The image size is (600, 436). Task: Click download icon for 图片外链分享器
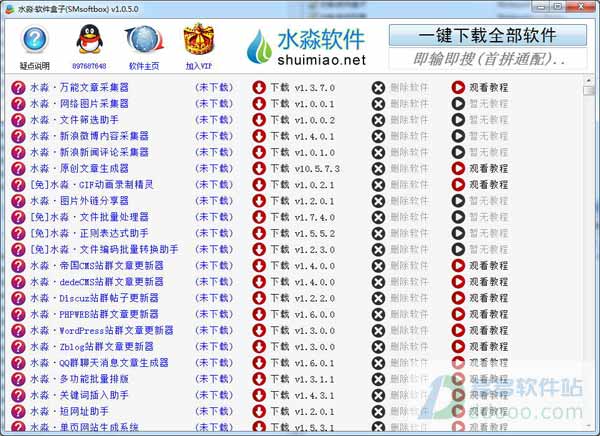tap(259, 201)
